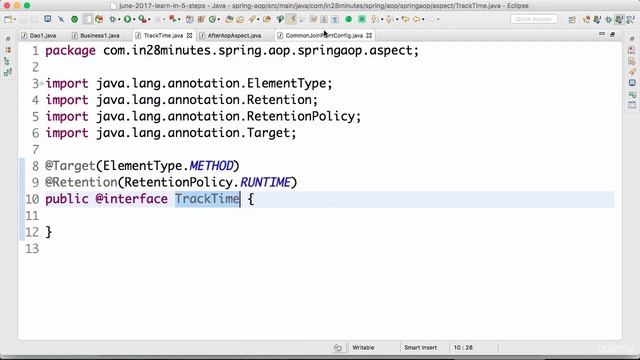Click the @Target annotation on line 8
This screenshot has width=640, height=360.
click(x=70, y=166)
